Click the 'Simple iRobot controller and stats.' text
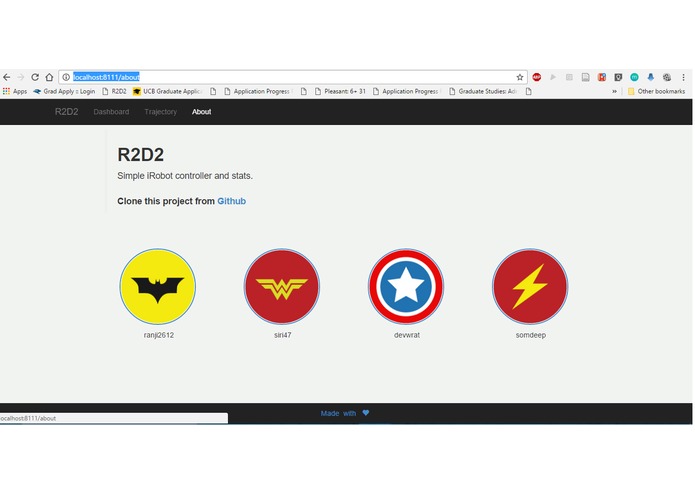Image resolution: width=695 pixels, height=494 pixels. pos(185,176)
